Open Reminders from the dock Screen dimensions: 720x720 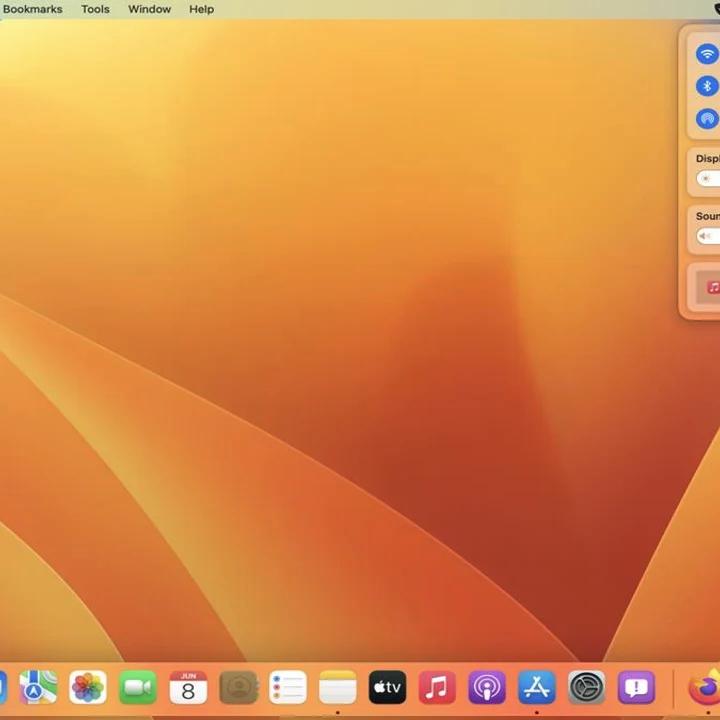(288, 687)
